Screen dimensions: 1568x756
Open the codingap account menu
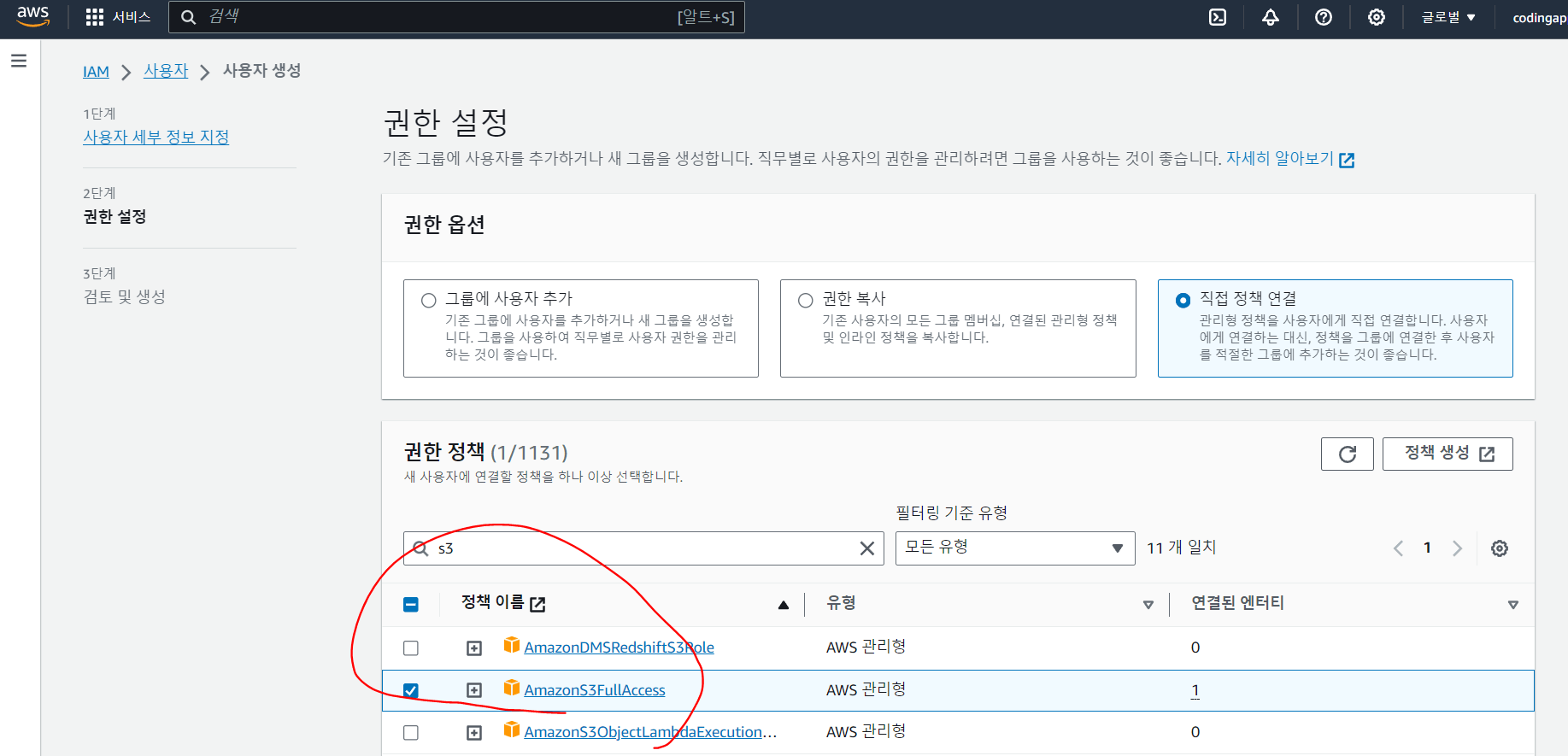[x=1539, y=17]
